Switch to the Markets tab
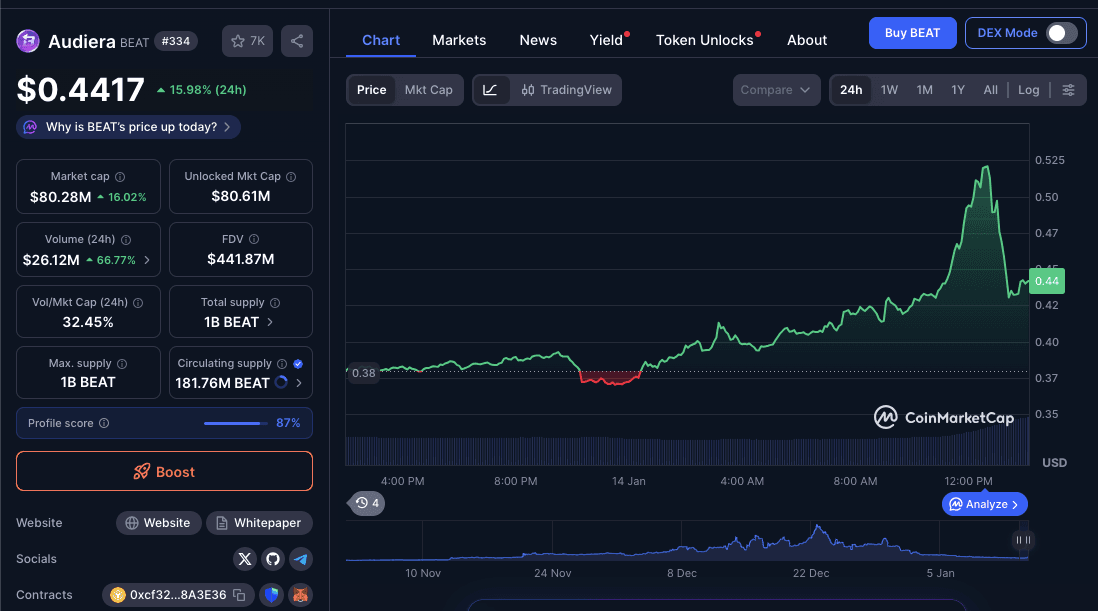Screen dimensions: 1098x611 459,40
